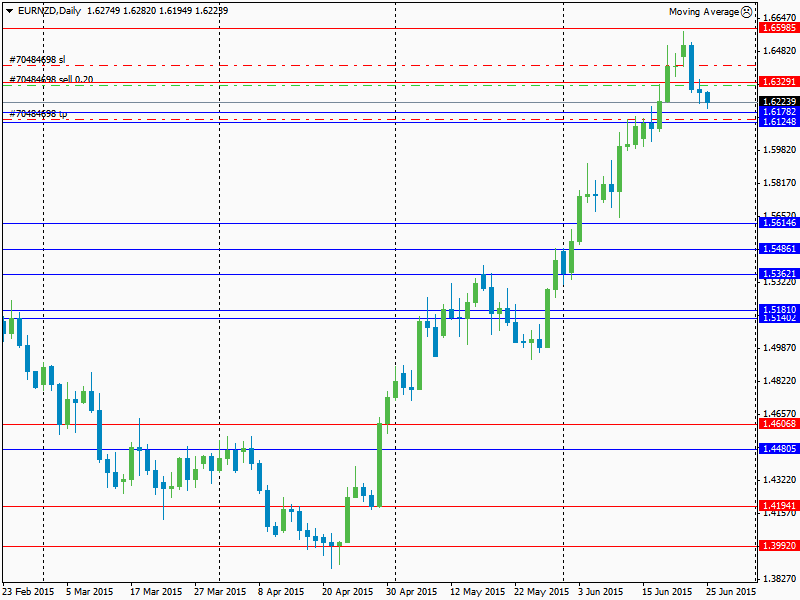Click the 15 Jun 2015 date label

(666, 592)
